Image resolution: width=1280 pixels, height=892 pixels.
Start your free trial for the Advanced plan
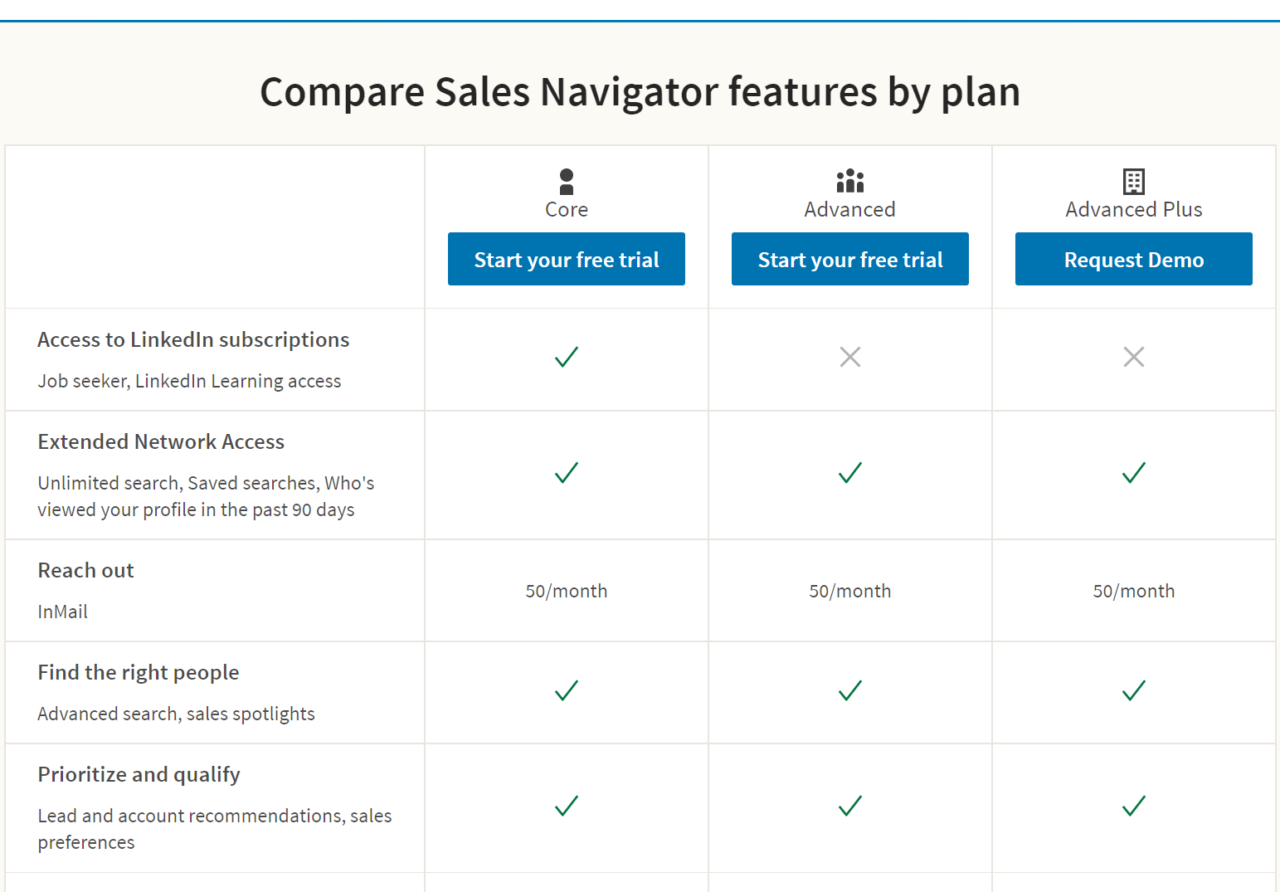tap(849, 259)
